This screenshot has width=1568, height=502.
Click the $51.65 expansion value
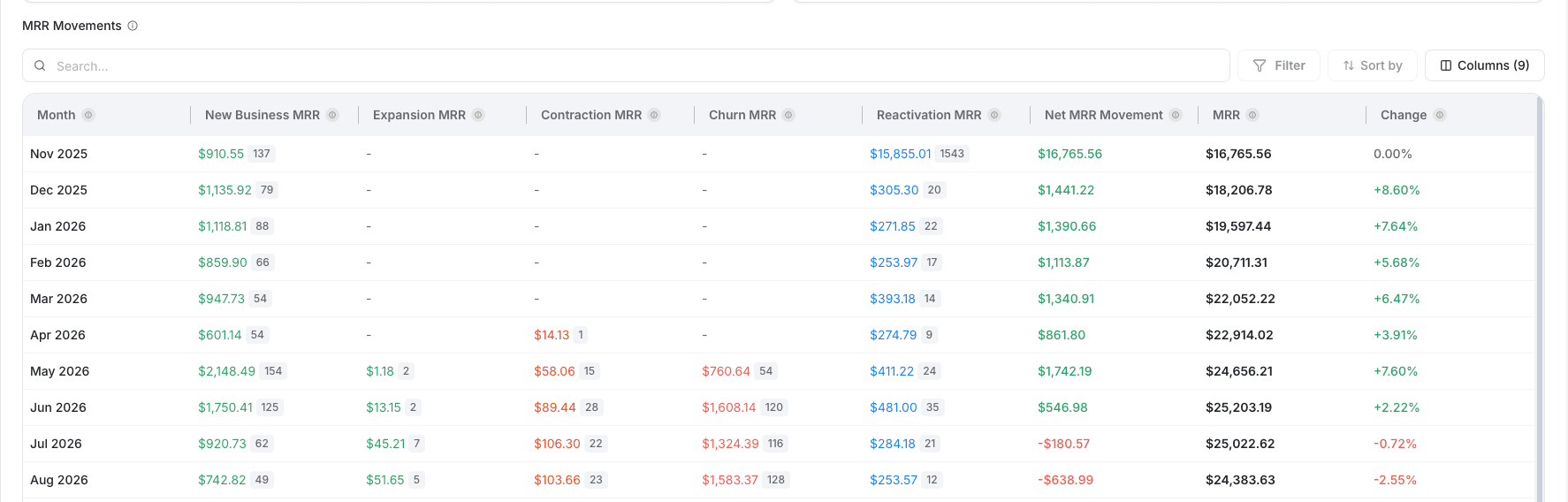click(x=385, y=480)
